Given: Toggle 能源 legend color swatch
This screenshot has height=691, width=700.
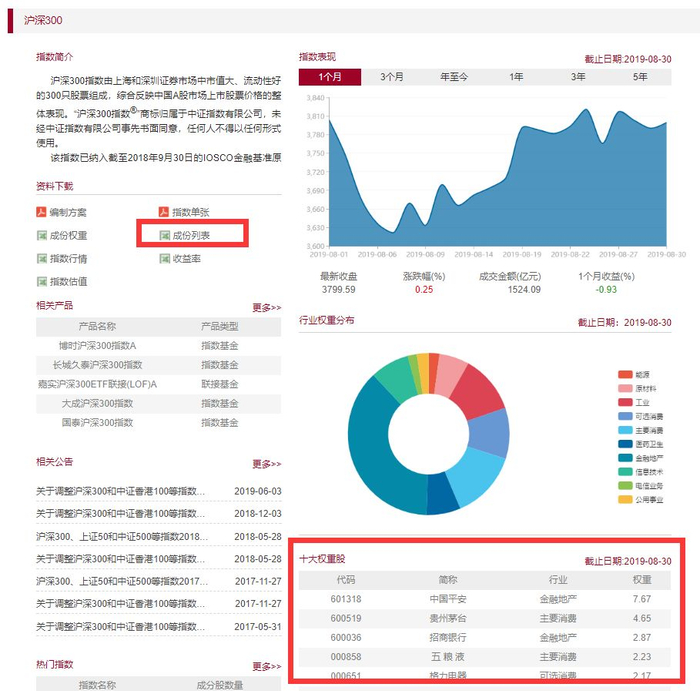Looking at the screenshot, I should (625, 374).
